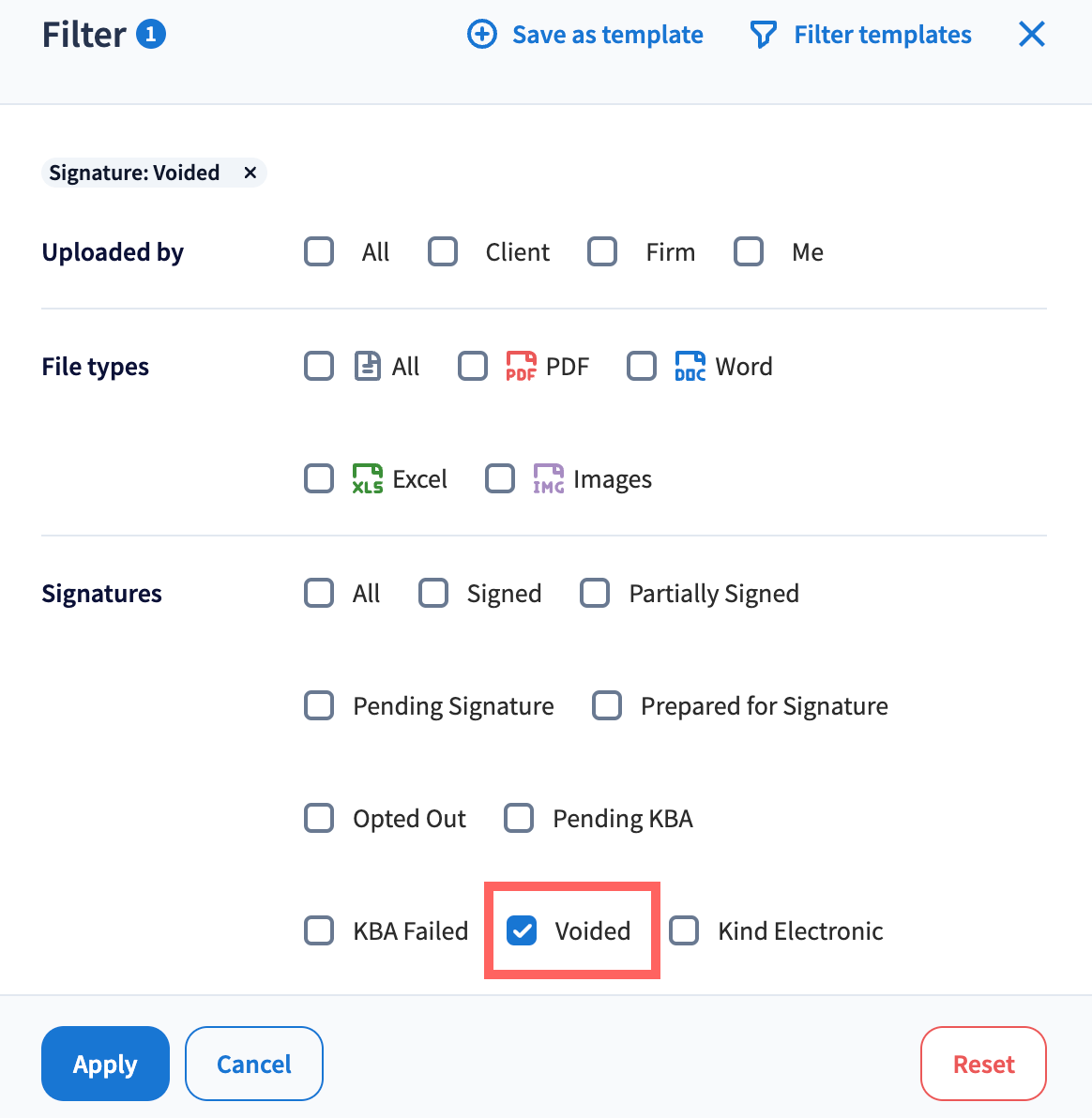Close the Filter panel with the X icon
This screenshot has width=1092, height=1118.
(x=1031, y=35)
